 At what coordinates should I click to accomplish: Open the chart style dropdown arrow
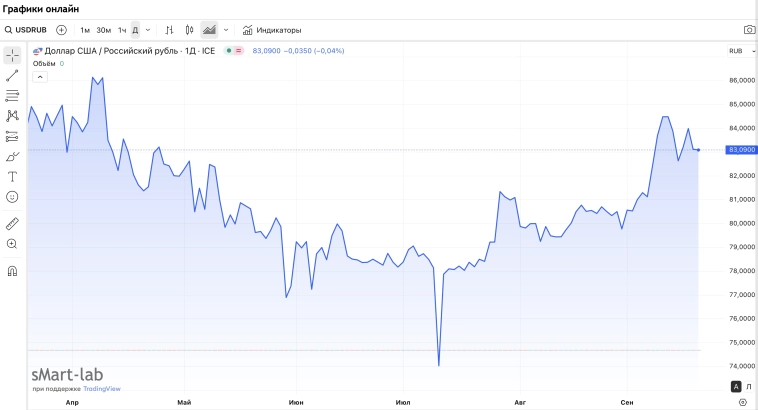coord(226,30)
